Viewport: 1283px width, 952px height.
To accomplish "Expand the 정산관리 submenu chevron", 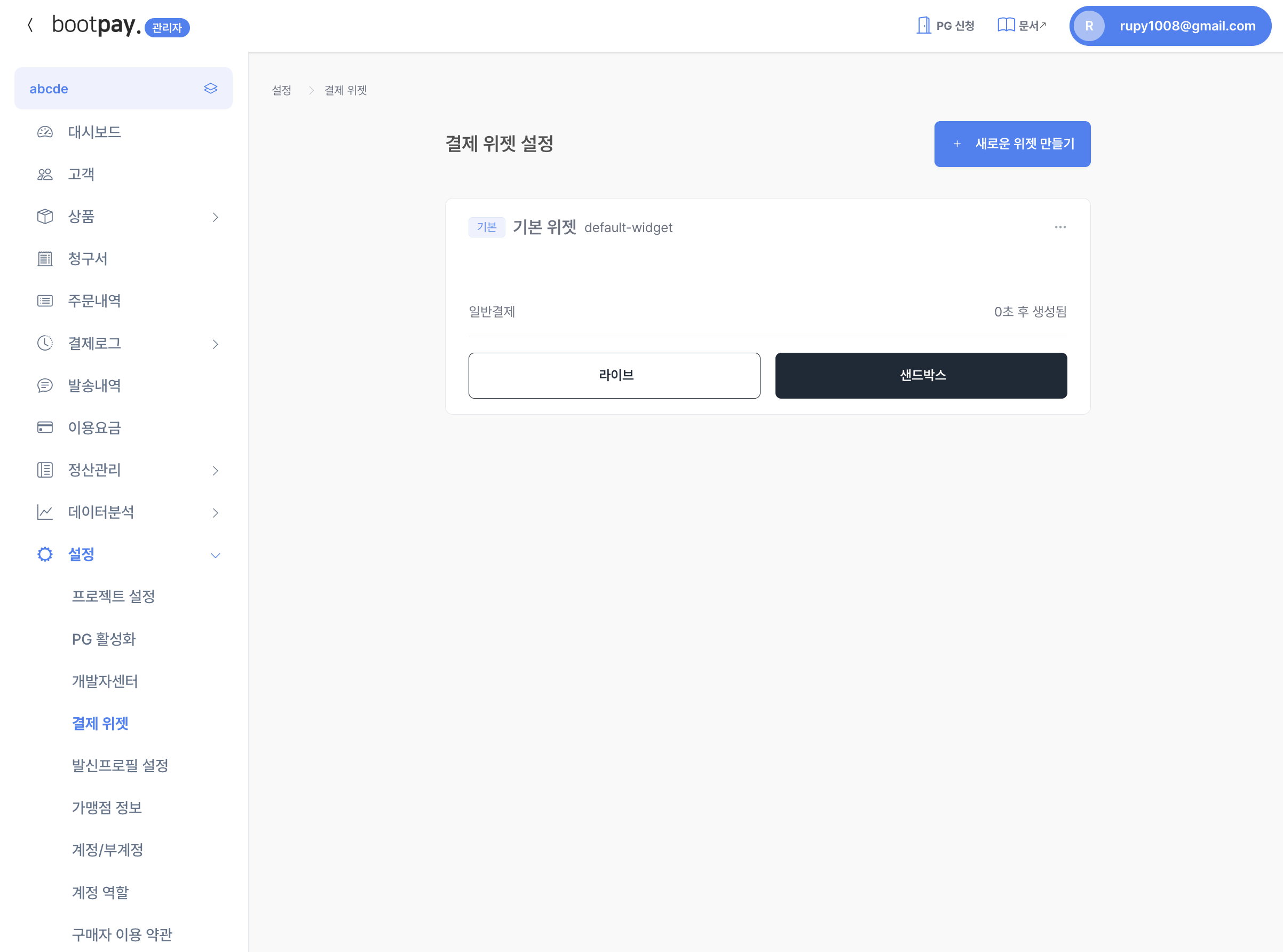I will pyautogui.click(x=215, y=471).
